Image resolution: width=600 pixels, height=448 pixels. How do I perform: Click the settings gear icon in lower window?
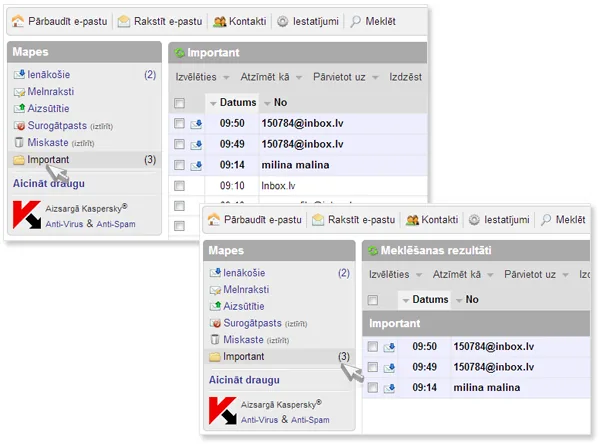click(x=474, y=220)
